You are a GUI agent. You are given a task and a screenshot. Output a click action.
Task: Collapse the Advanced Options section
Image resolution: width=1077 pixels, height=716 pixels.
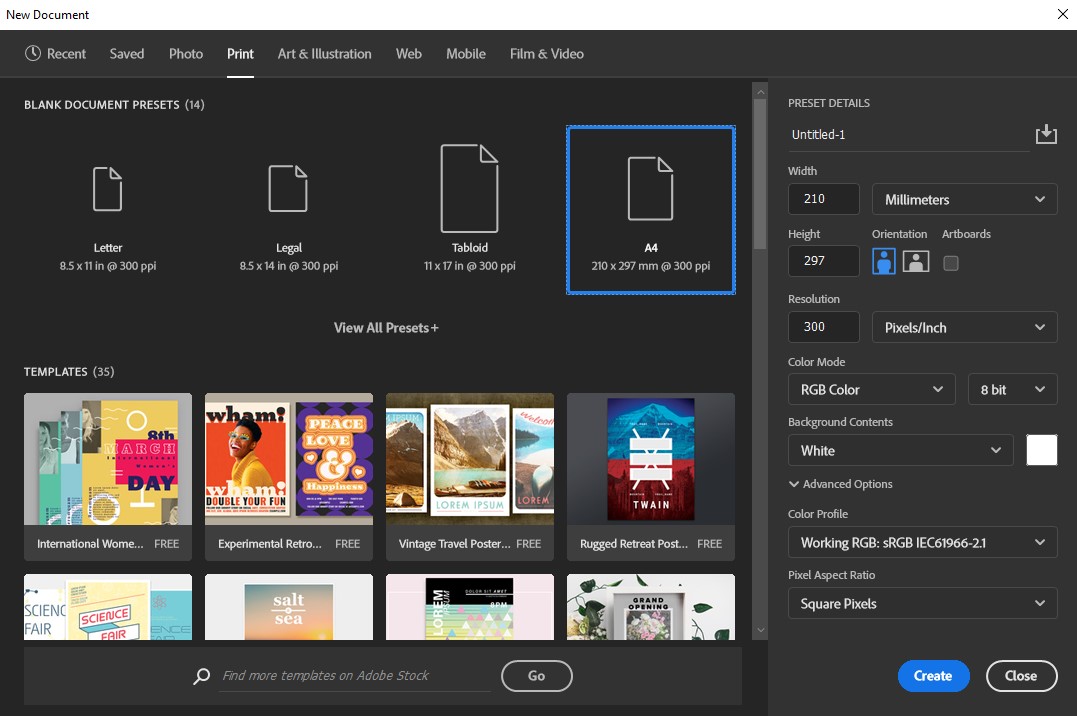[842, 484]
